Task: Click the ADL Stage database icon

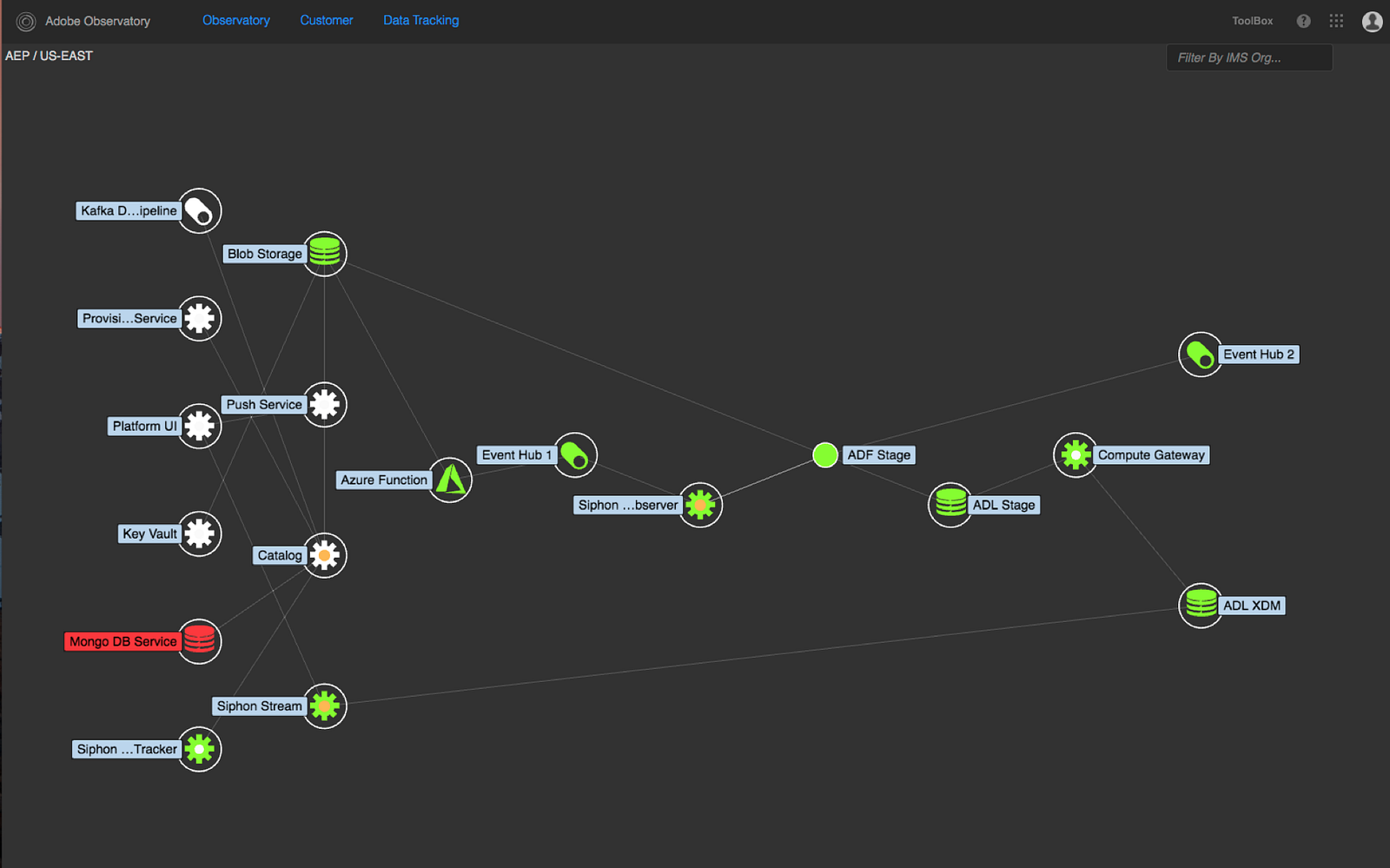Action: [950, 505]
